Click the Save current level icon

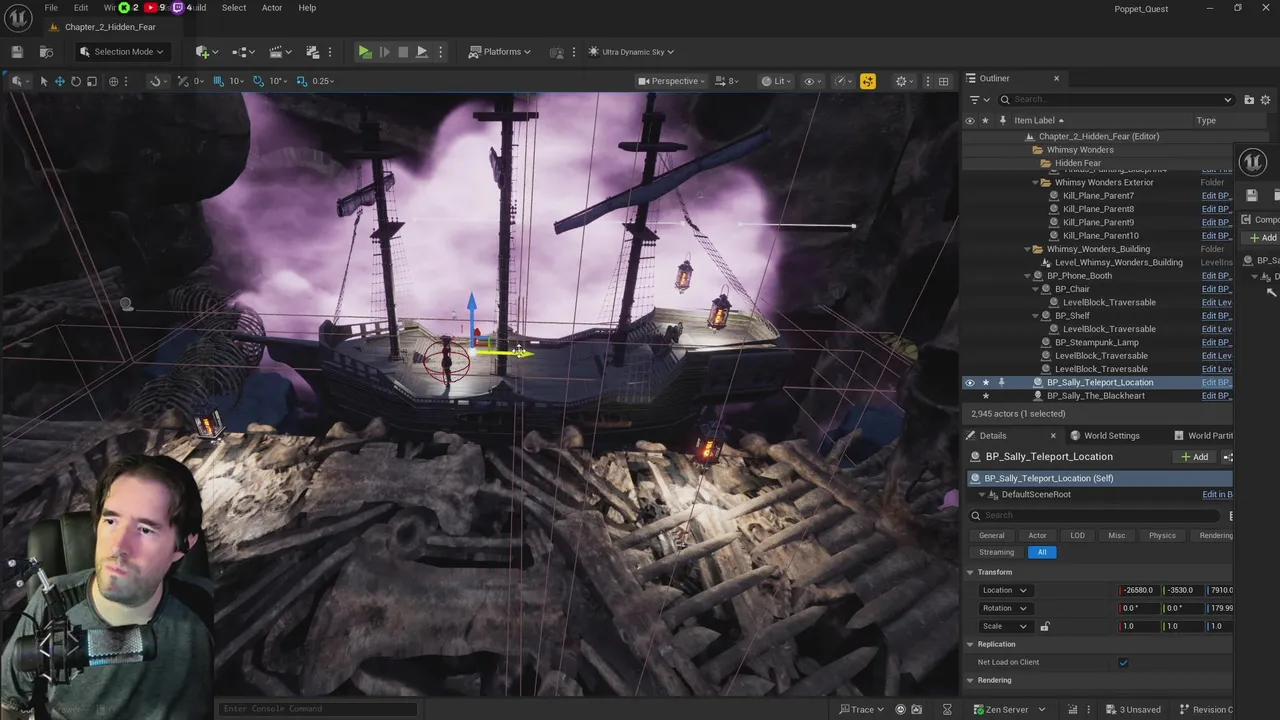click(x=17, y=52)
